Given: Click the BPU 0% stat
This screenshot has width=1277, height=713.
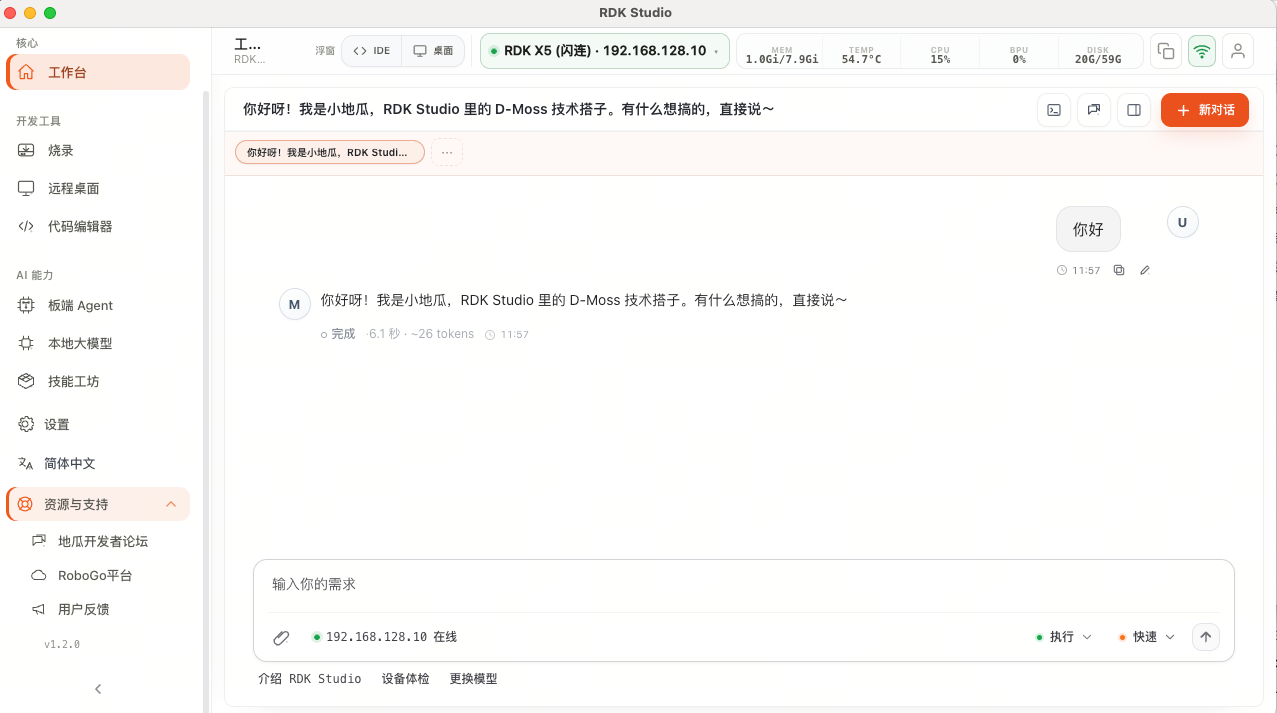Looking at the screenshot, I should 1019,54.
